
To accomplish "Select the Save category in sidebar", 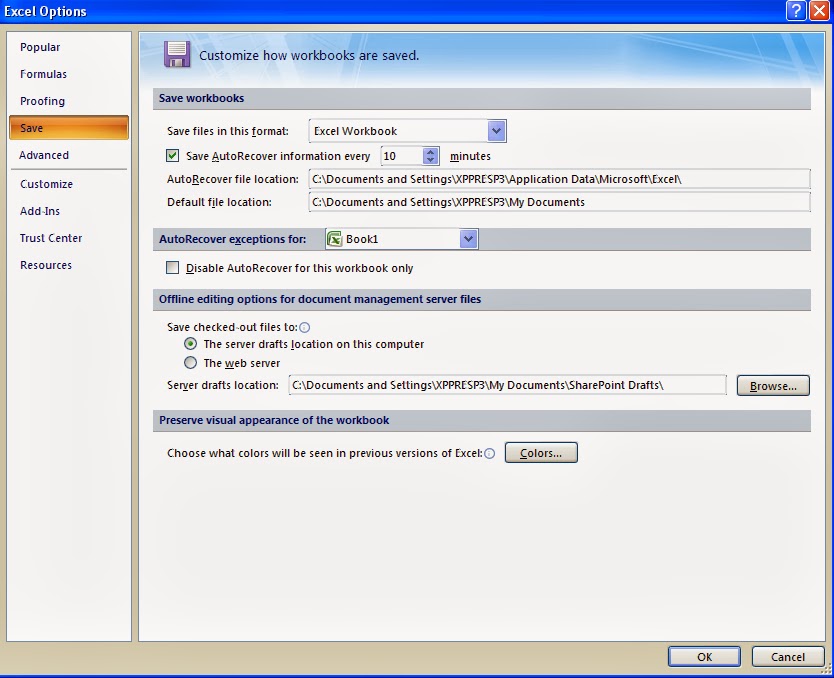I will [69, 128].
